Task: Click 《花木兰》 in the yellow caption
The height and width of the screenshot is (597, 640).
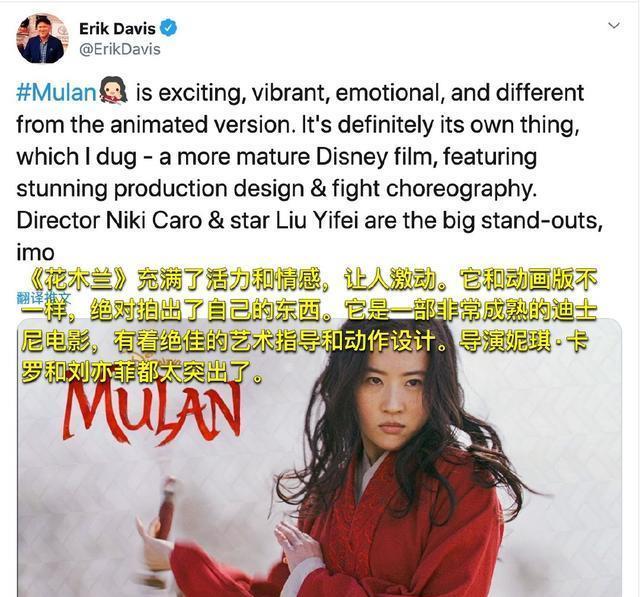Action: click(x=80, y=280)
